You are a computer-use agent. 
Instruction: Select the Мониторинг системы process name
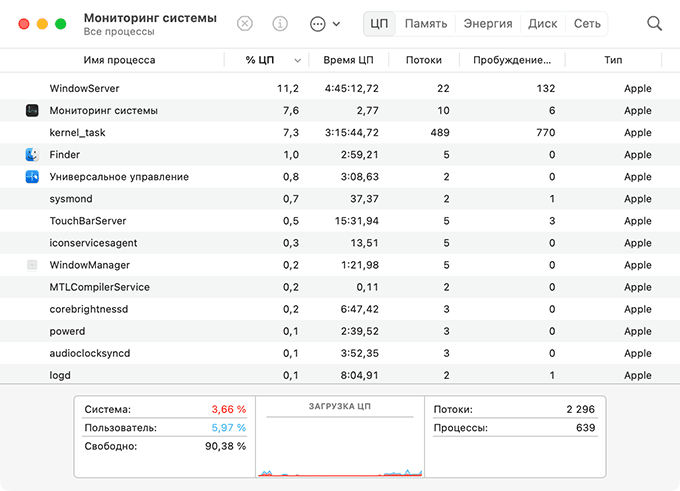pos(104,110)
